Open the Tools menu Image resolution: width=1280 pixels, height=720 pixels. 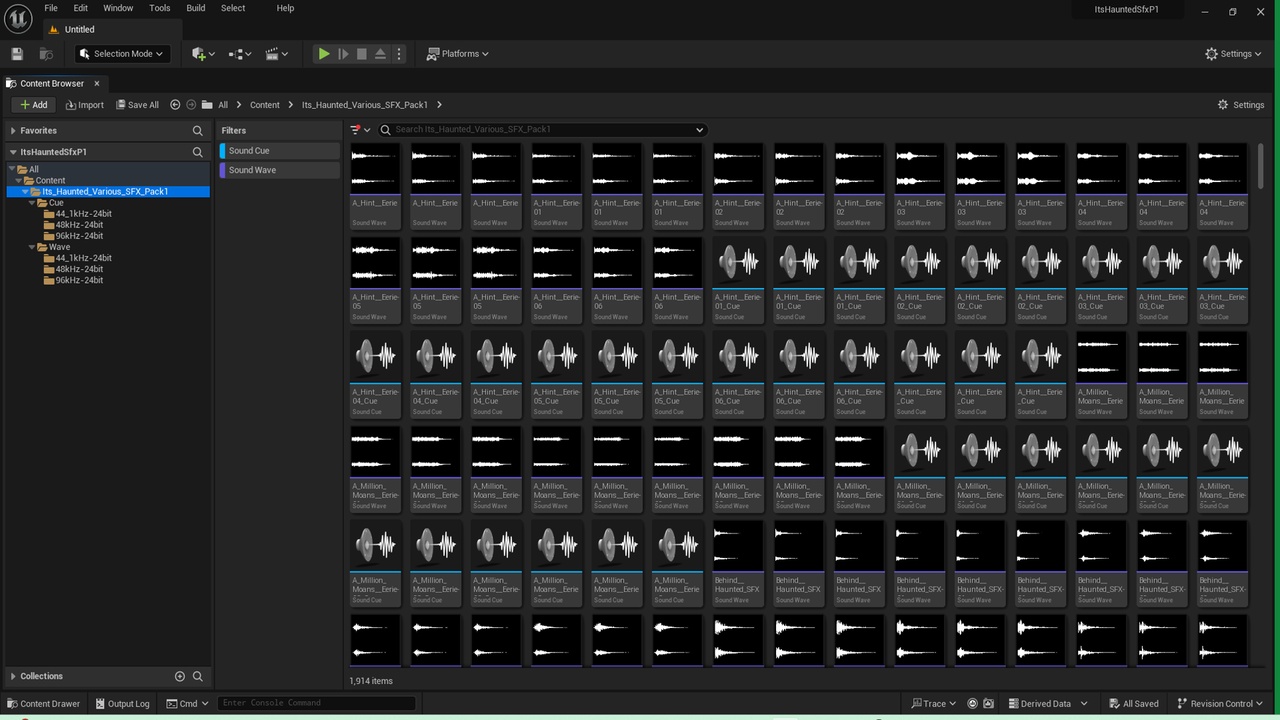pos(160,8)
